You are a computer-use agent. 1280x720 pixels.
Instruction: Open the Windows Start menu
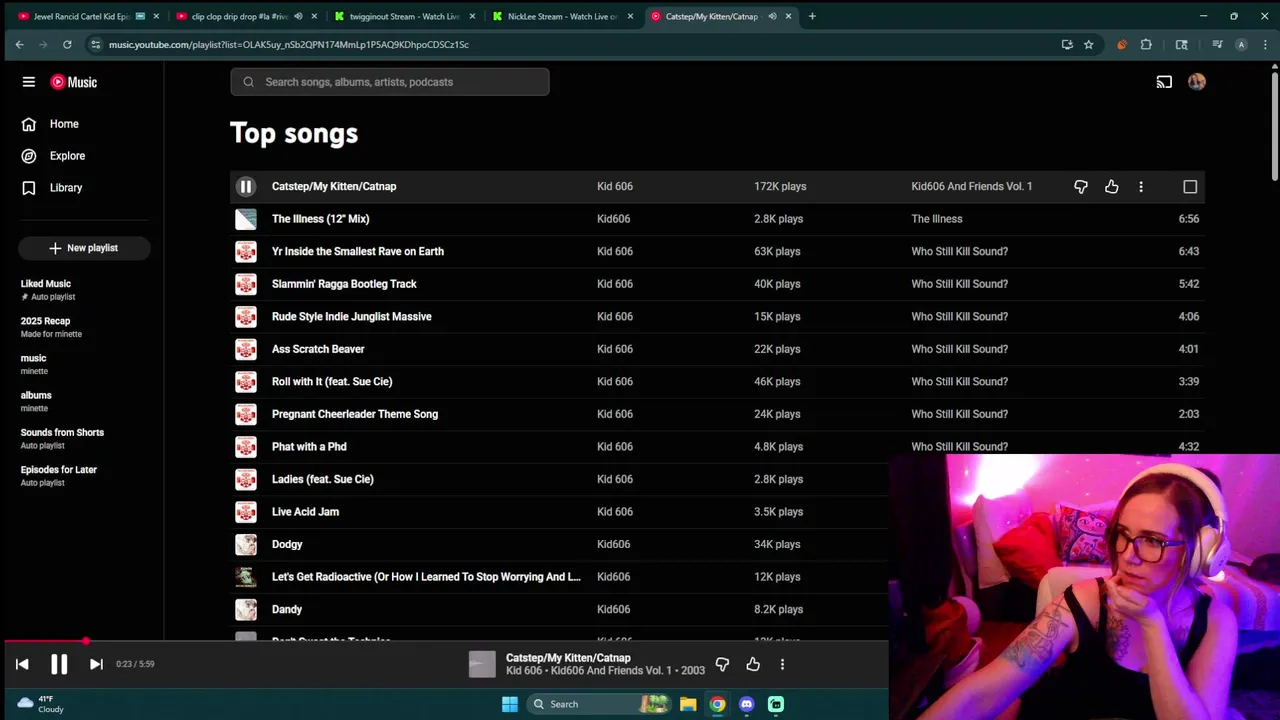click(x=510, y=704)
